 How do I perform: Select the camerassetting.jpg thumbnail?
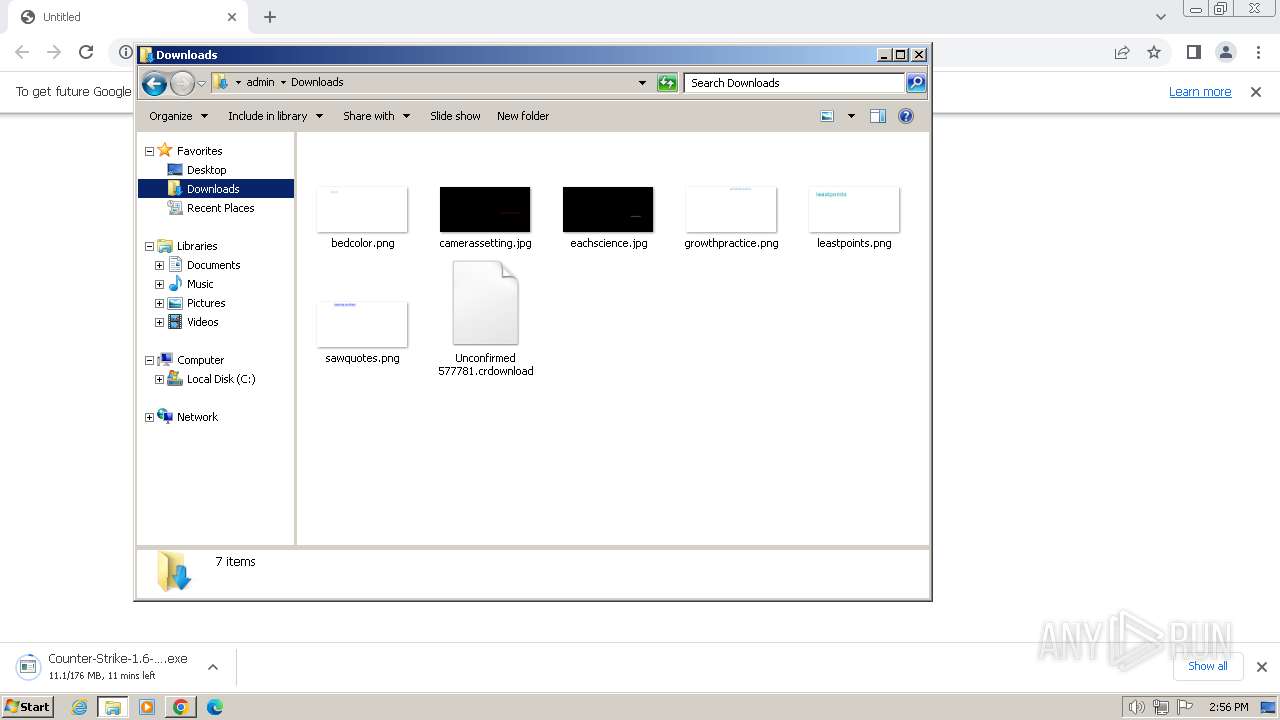(x=485, y=209)
